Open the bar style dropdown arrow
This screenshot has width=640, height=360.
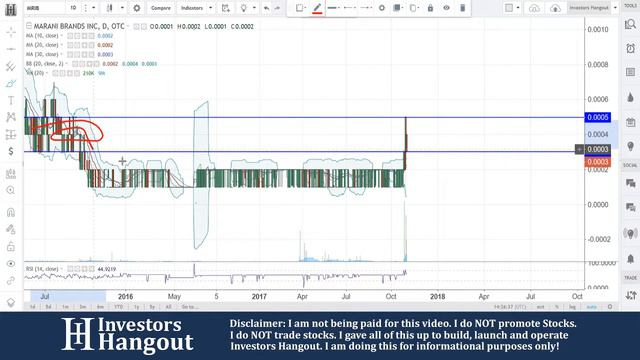(x=122, y=8)
